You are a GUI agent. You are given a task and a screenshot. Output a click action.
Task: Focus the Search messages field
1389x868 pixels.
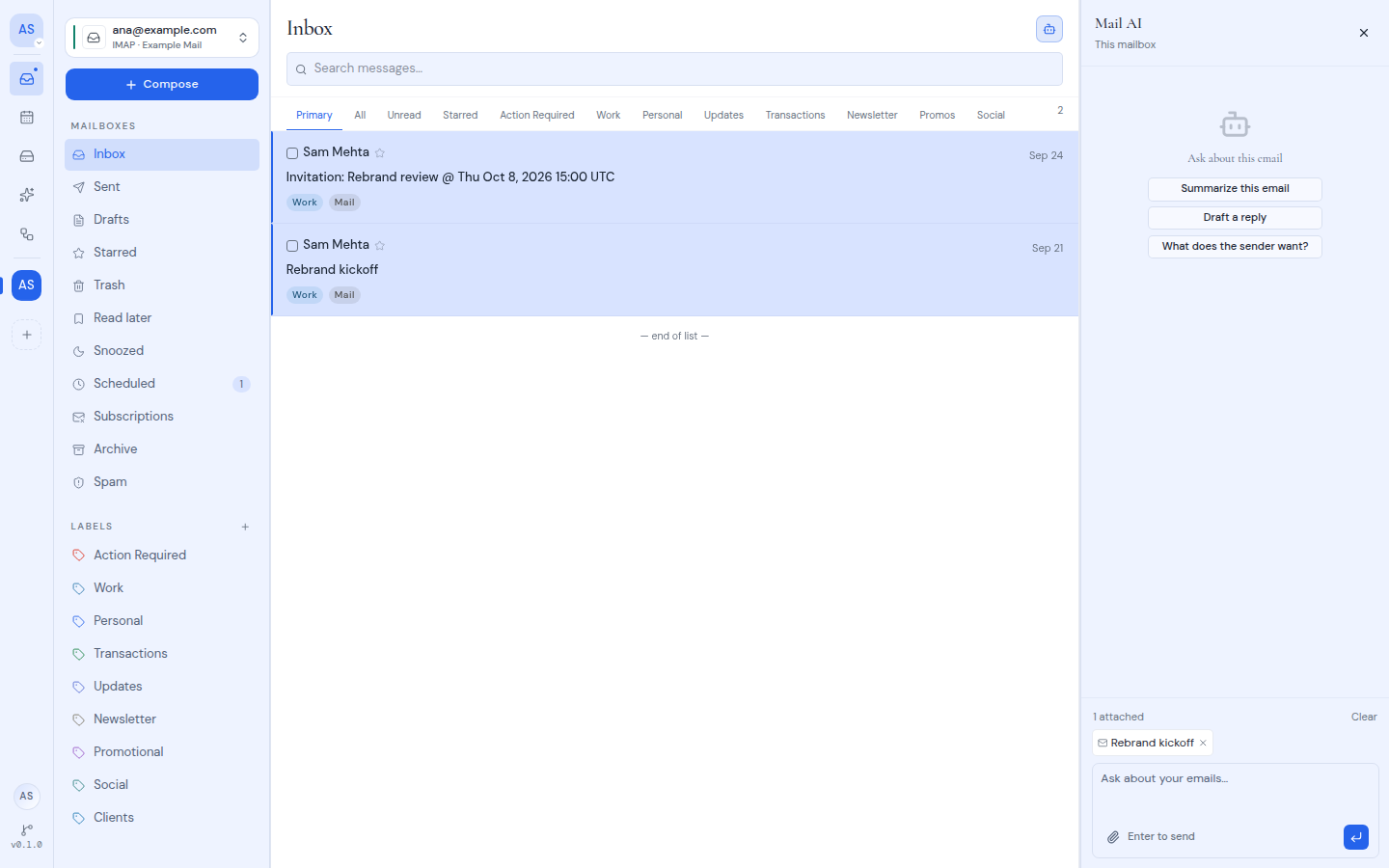pyautogui.click(x=674, y=68)
